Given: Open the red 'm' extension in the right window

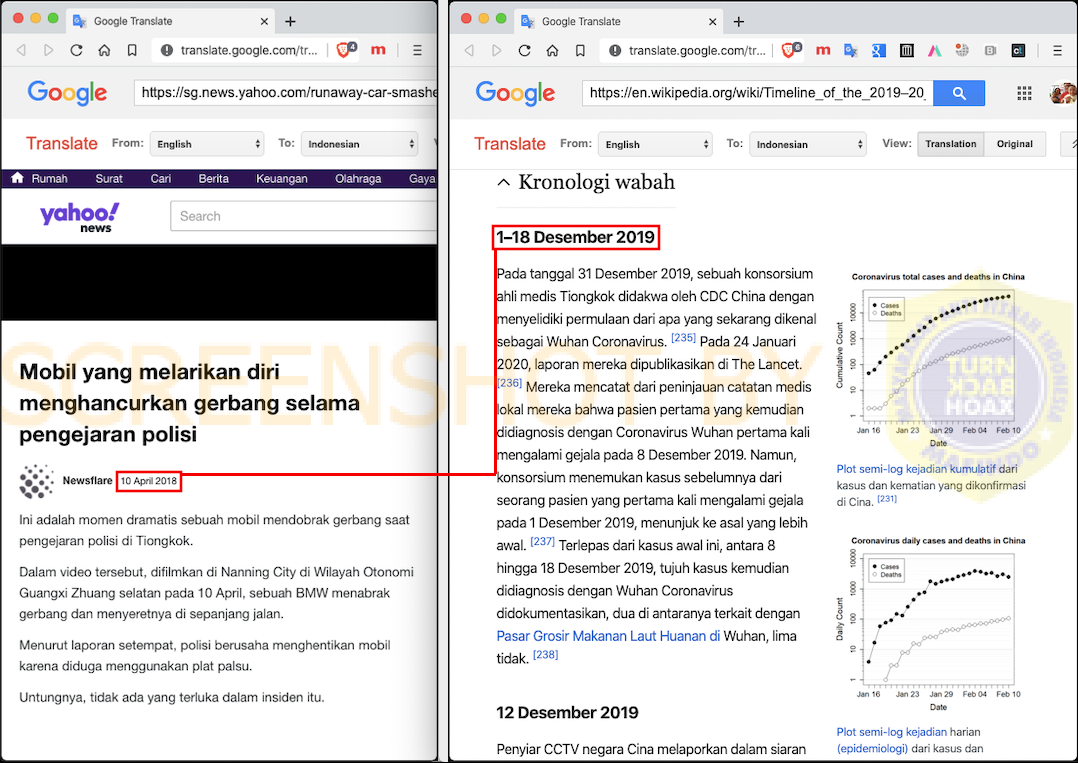Looking at the screenshot, I should coord(823,50).
